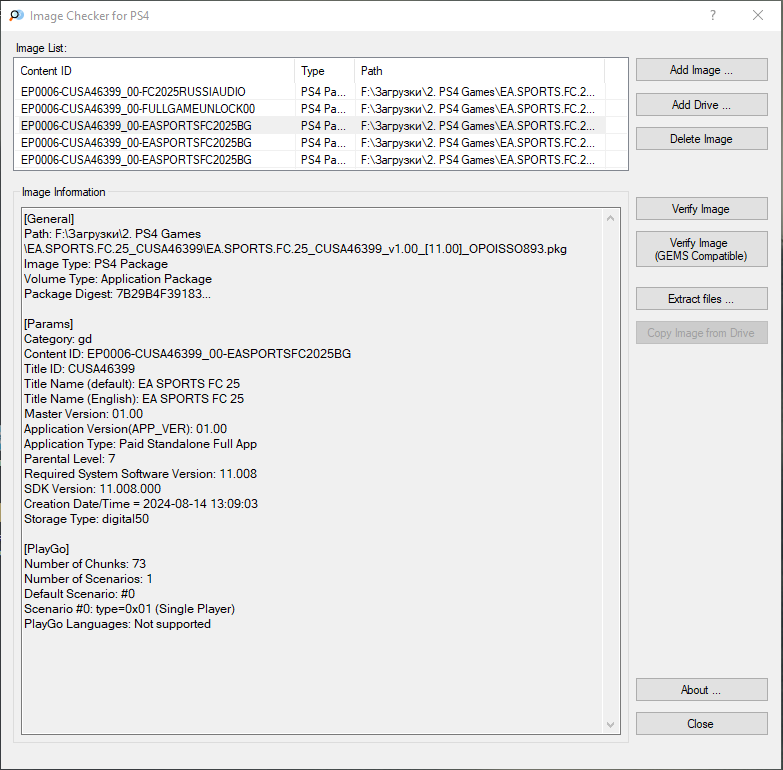
Task: Open the Extract files dialog
Action: pos(701,299)
